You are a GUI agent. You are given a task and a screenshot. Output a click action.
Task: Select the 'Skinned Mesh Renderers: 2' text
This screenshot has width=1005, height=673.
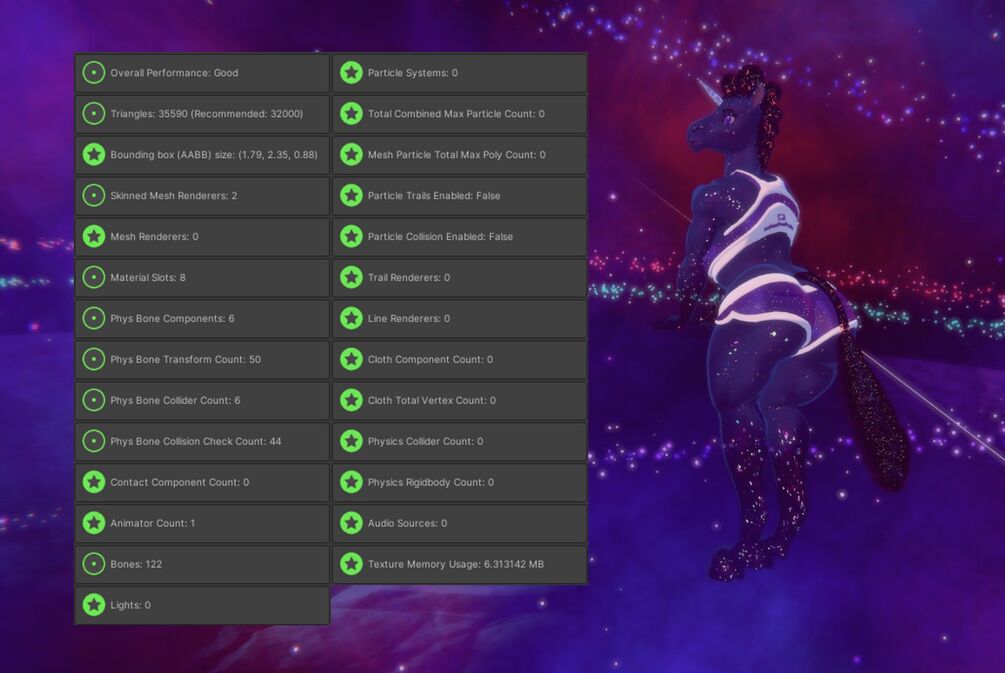pyautogui.click(x=174, y=195)
